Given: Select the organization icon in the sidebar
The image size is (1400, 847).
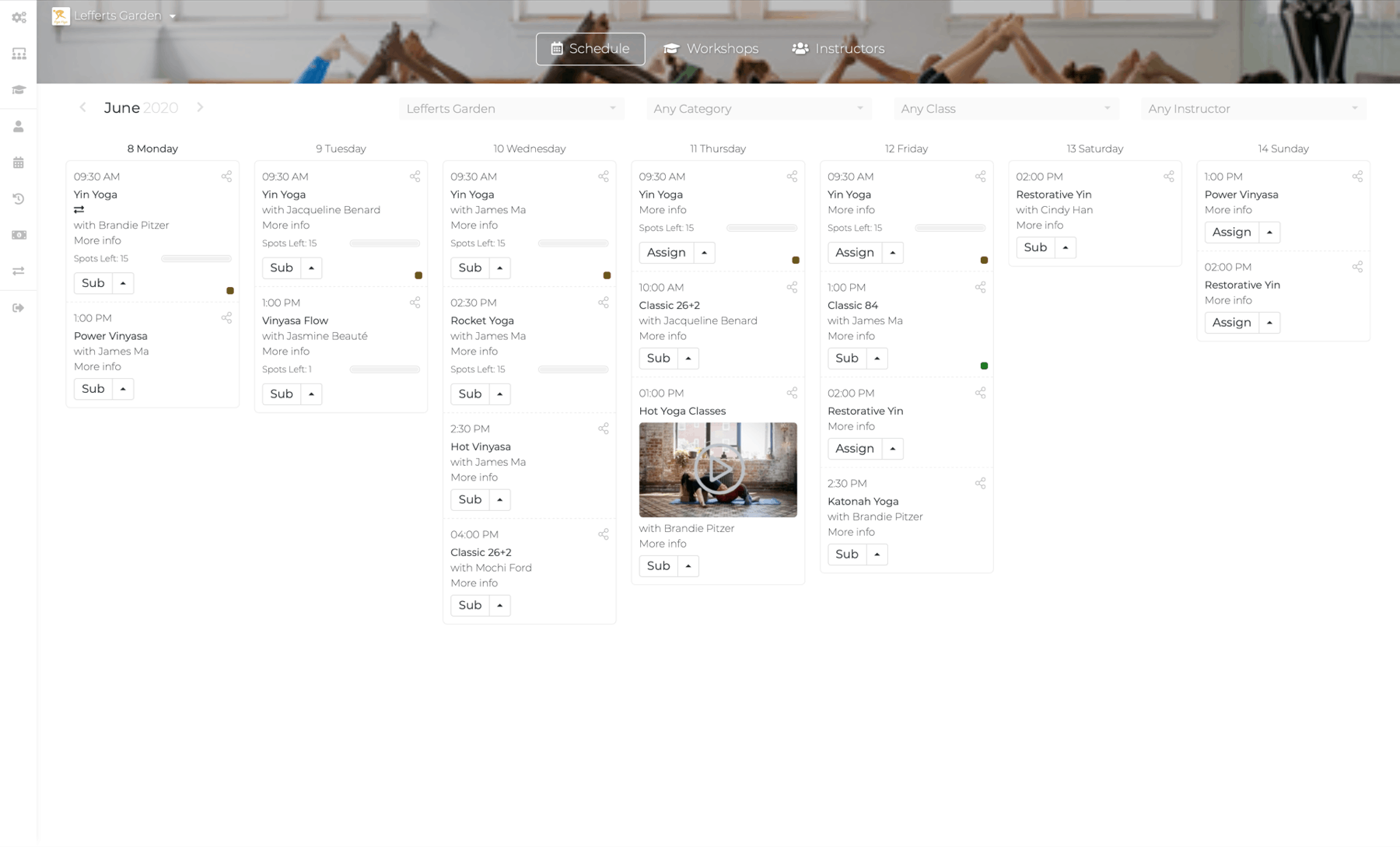Looking at the screenshot, I should point(19,53).
